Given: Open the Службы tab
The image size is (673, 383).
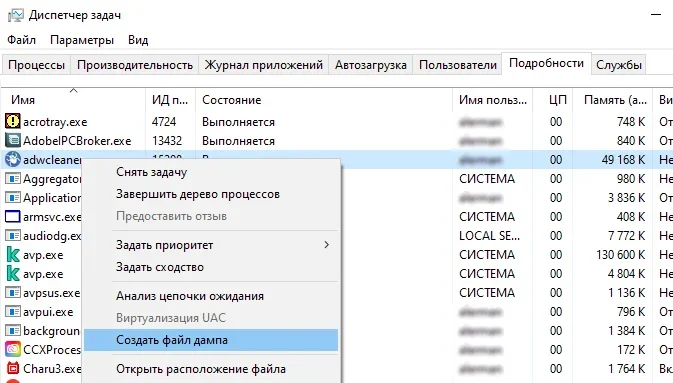Looking at the screenshot, I should pos(619,65).
